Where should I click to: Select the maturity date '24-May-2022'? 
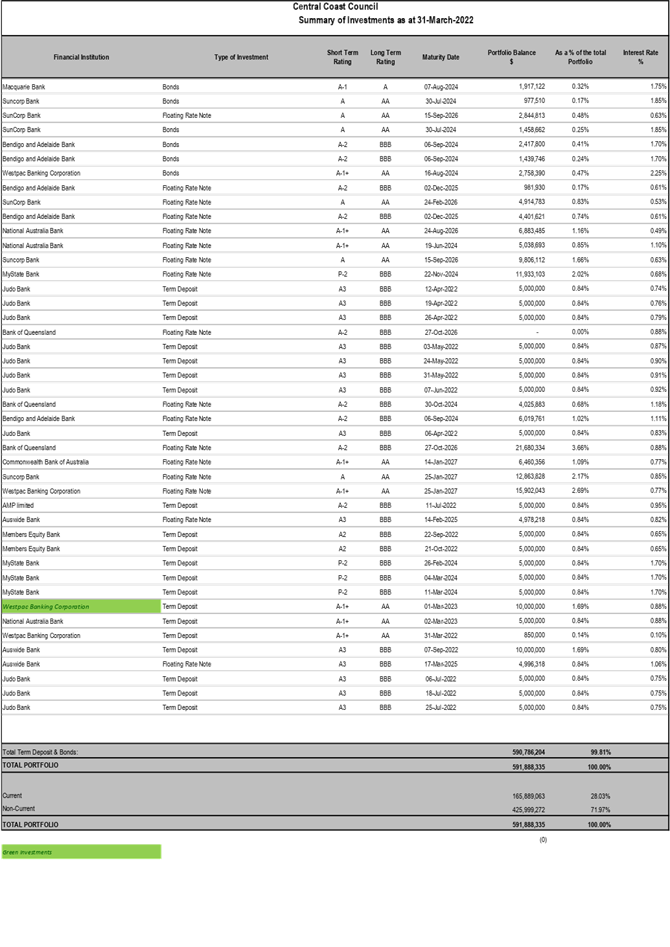pyautogui.click(x=441, y=361)
